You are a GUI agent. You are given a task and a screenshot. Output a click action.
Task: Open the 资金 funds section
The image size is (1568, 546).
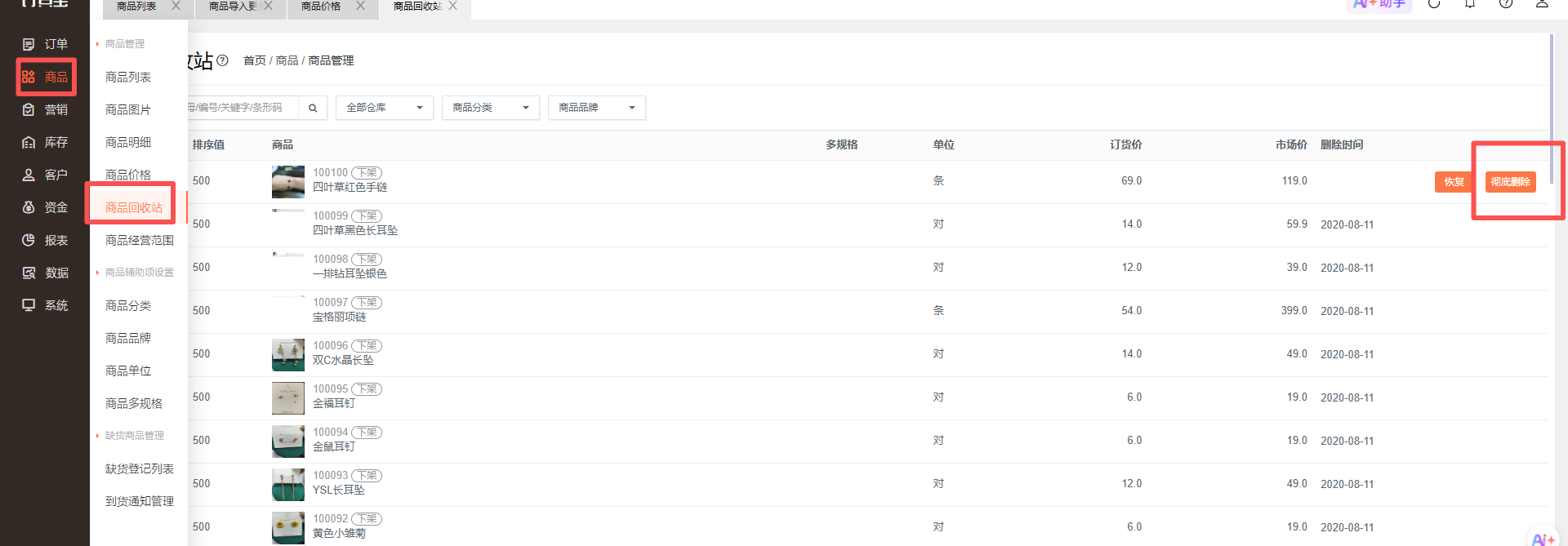pyautogui.click(x=45, y=207)
